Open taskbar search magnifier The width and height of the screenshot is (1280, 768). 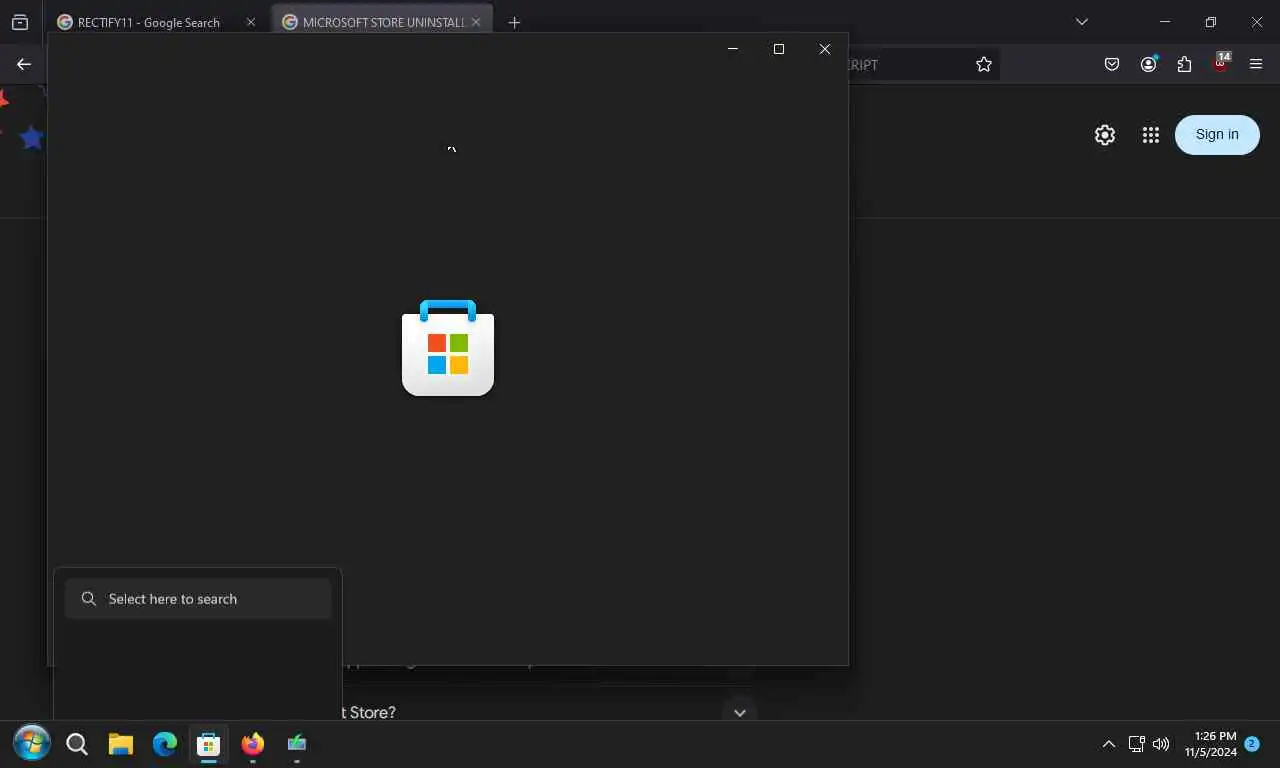[77, 743]
